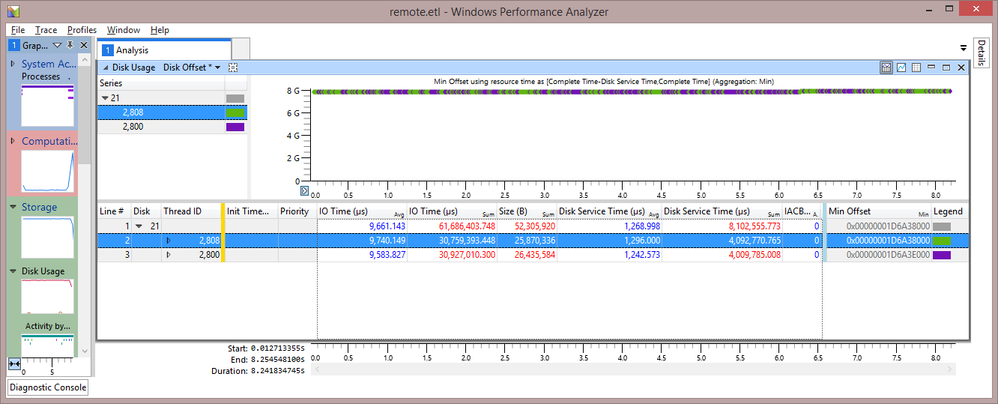Open the Help menu
998x404 pixels.
(x=160, y=30)
